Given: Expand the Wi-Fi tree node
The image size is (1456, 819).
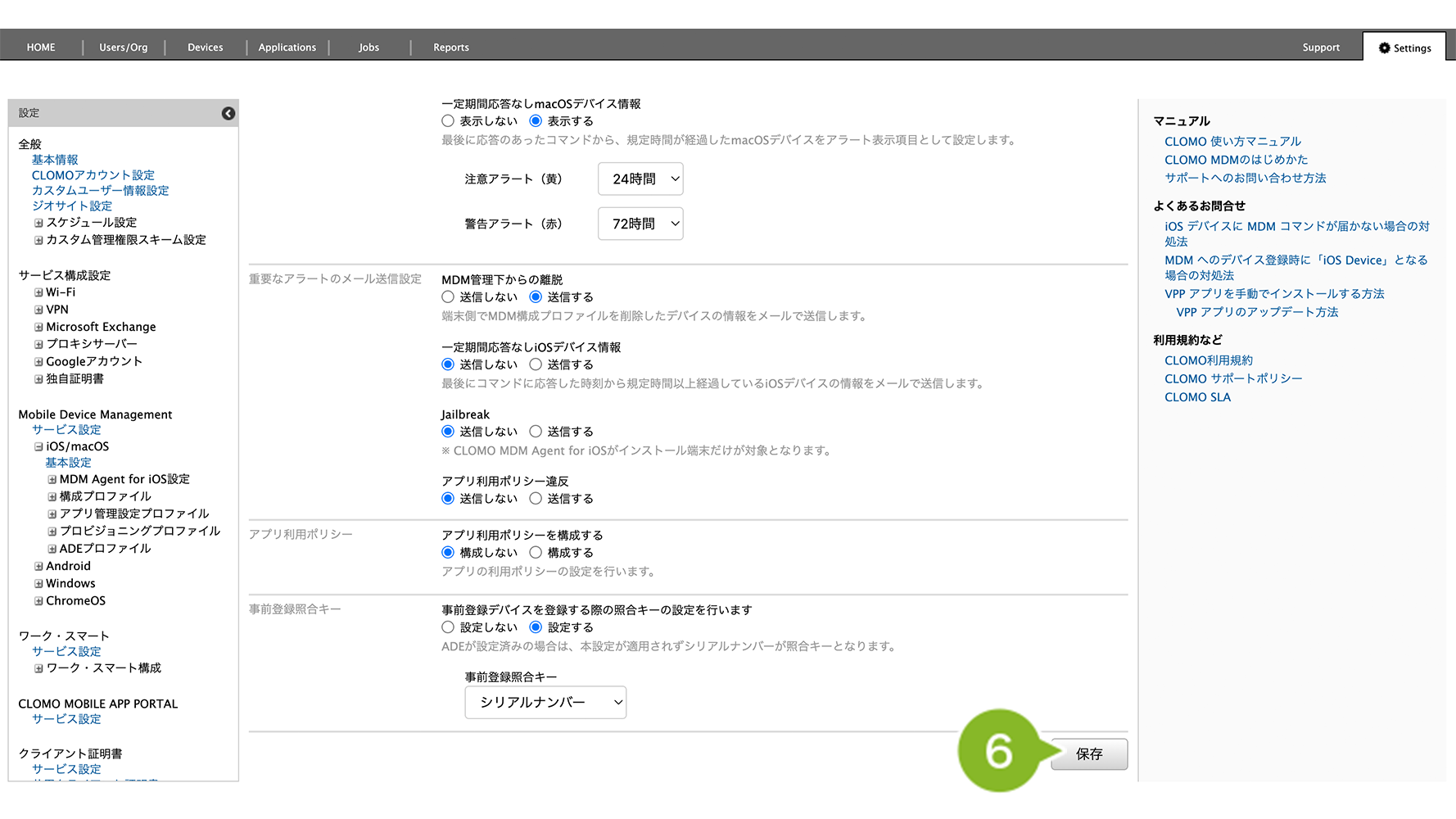Looking at the screenshot, I should pyautogui.click(x=38, y=292).
